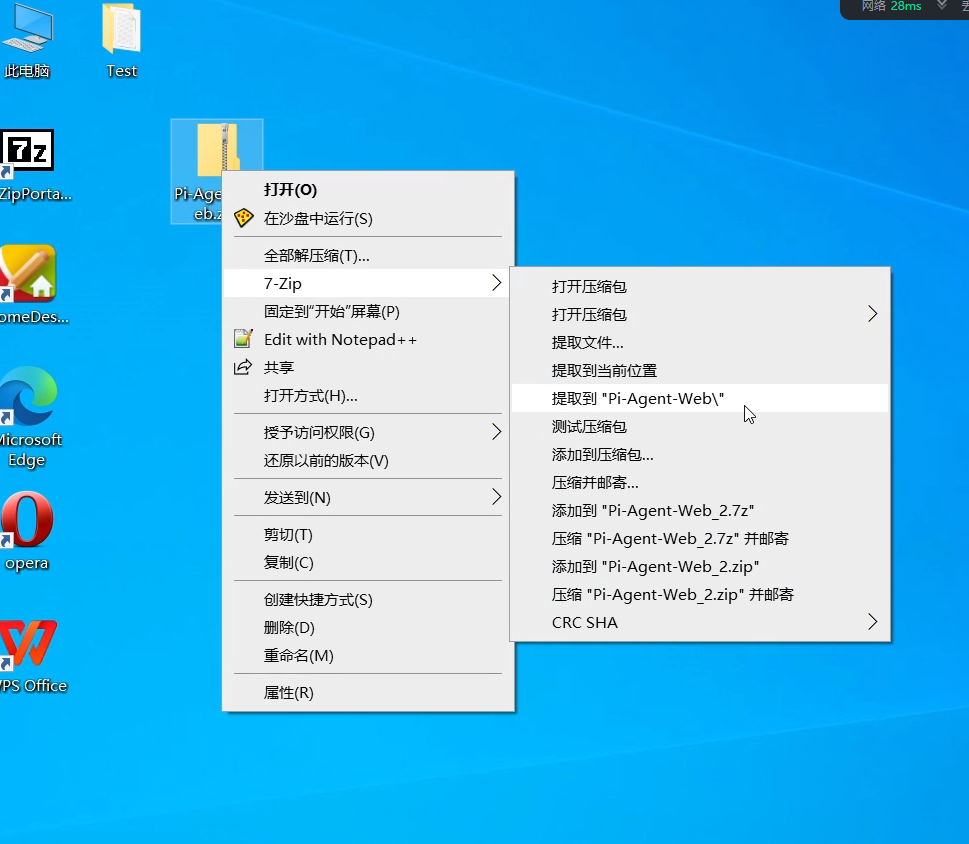Choose 压缩并邮寄... entry

700,483
